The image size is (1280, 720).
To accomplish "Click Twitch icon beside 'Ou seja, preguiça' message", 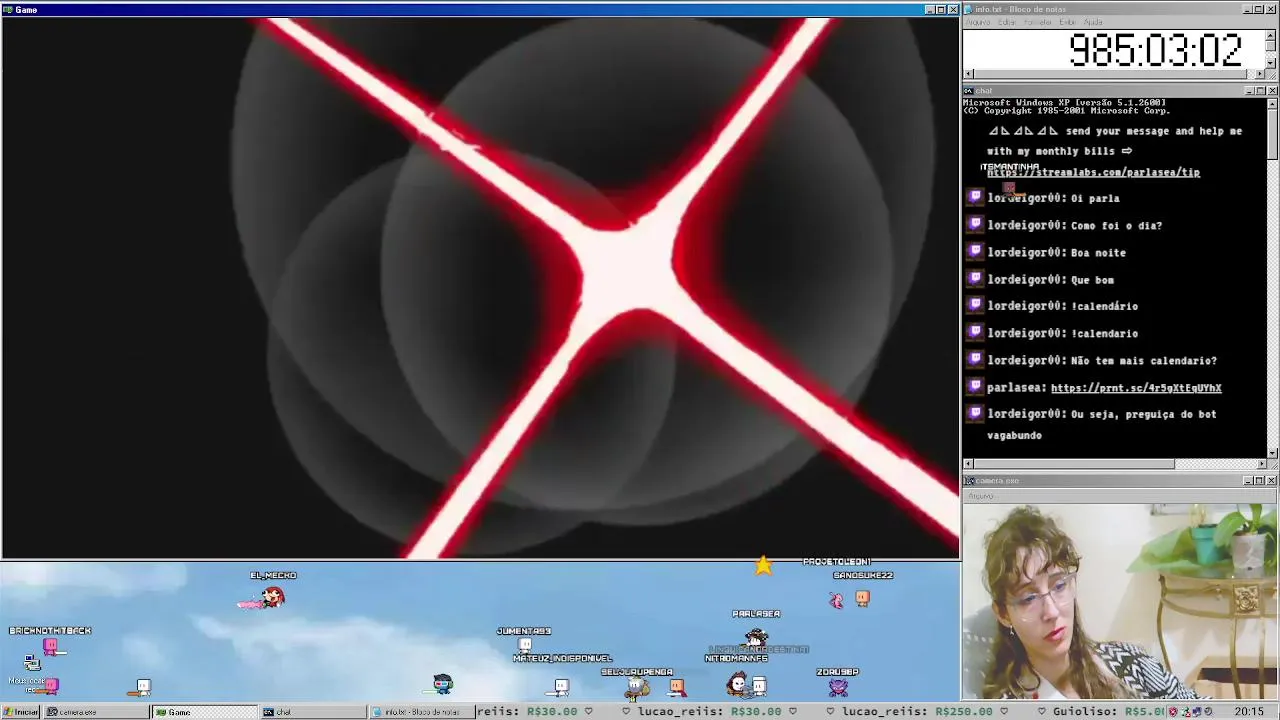I will (976, 413).
